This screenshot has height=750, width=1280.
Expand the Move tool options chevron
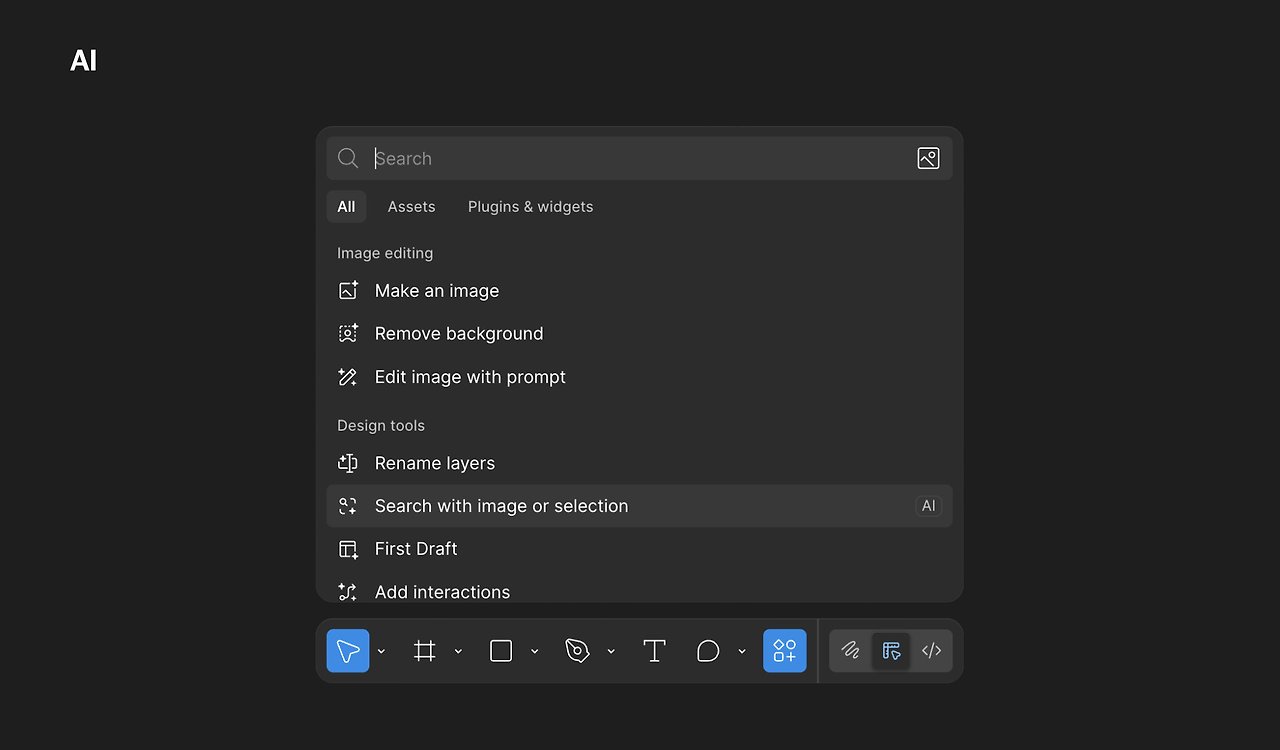point(381,651)
